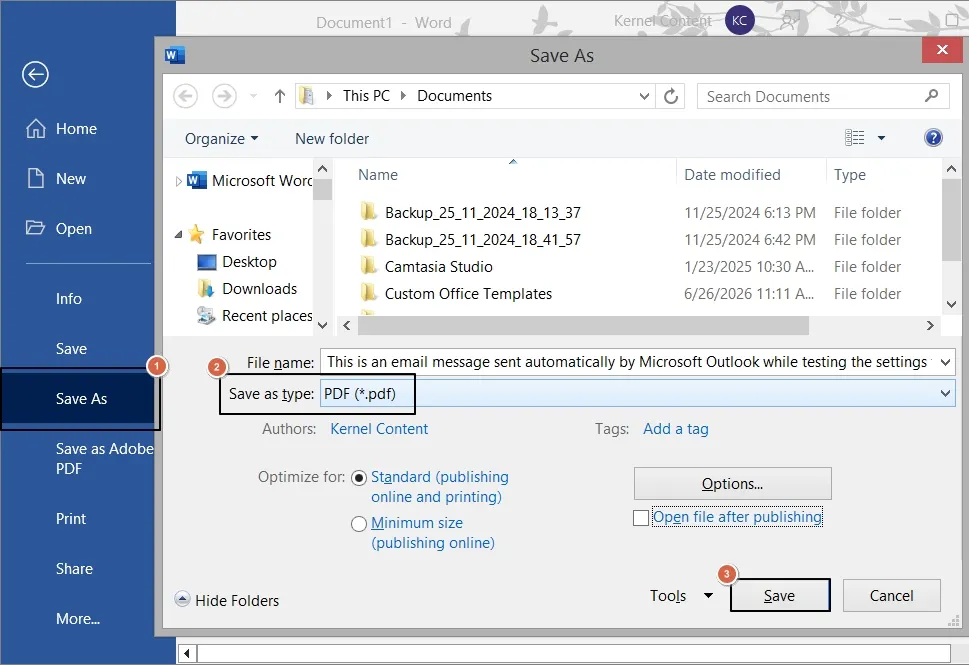Click the Add a tag link

(675, 429)
